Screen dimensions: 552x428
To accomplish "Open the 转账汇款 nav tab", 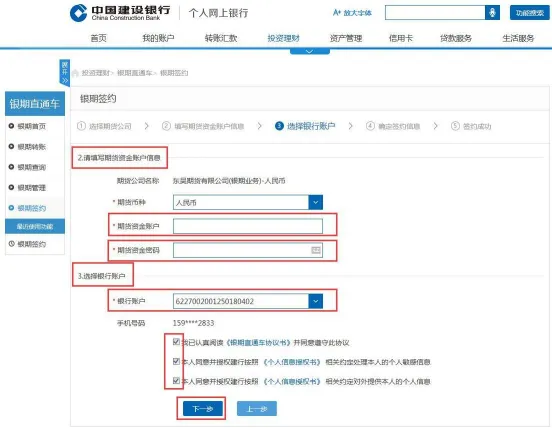I will (x=221, y=38).
